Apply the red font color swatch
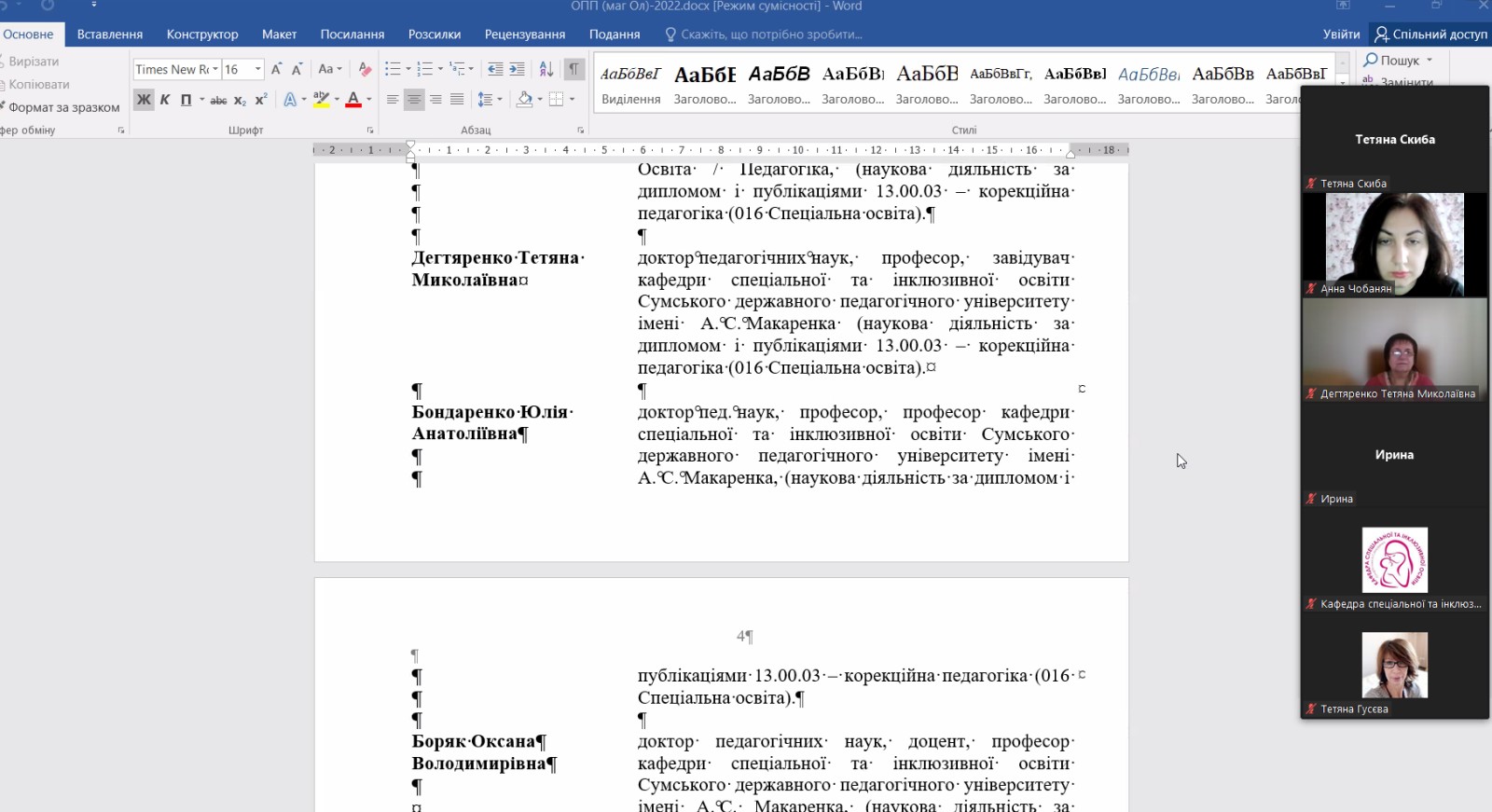 click(x=353, y=100)
